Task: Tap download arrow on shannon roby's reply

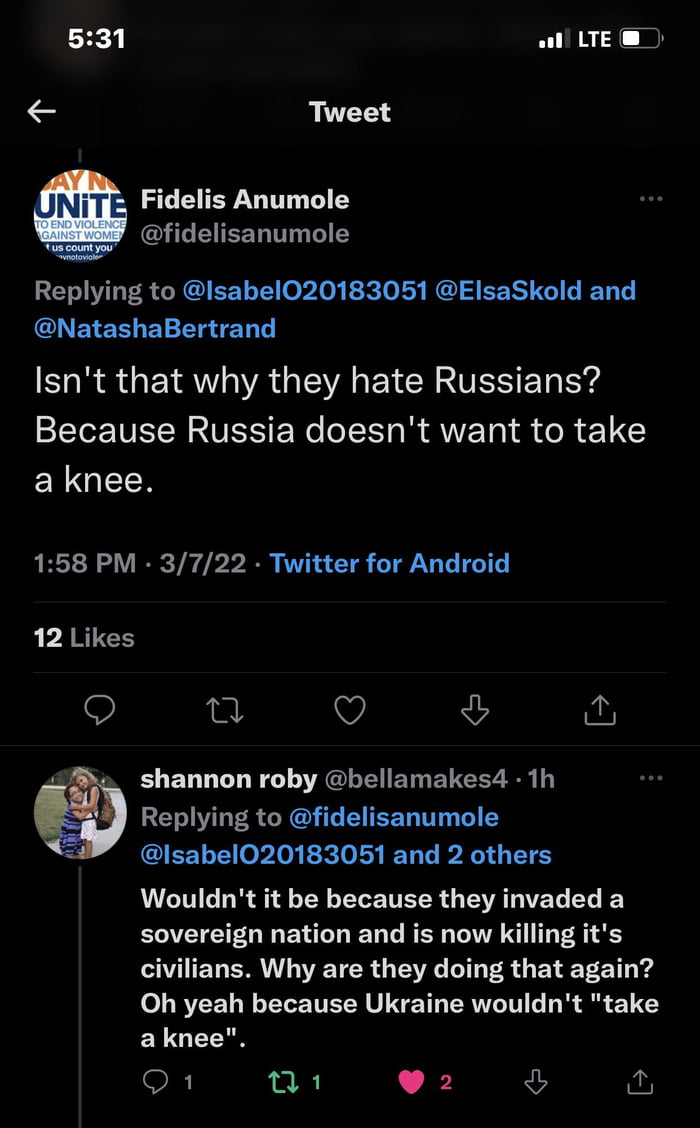Action: pyautogui.click(x=536, y=1080)
